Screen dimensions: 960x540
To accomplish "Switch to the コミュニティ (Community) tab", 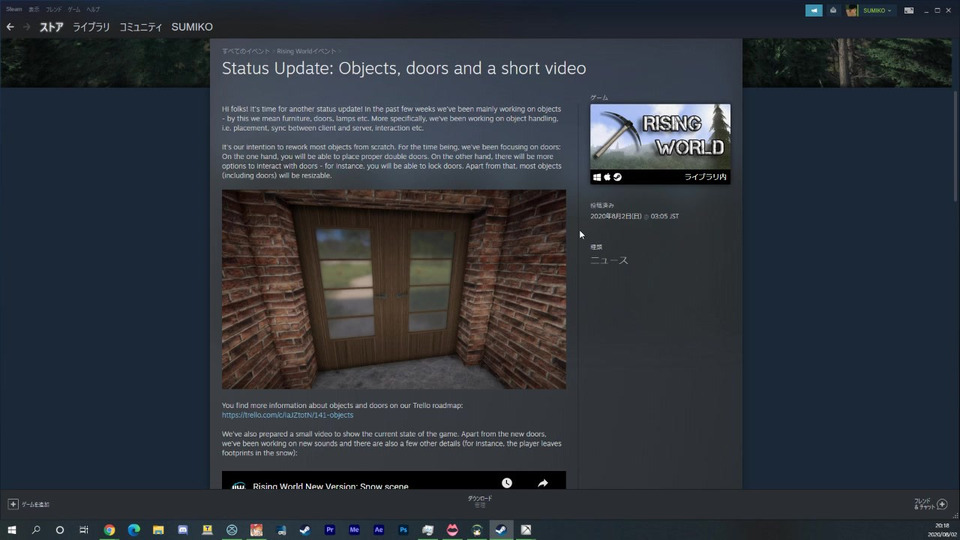I will [140, 27].
